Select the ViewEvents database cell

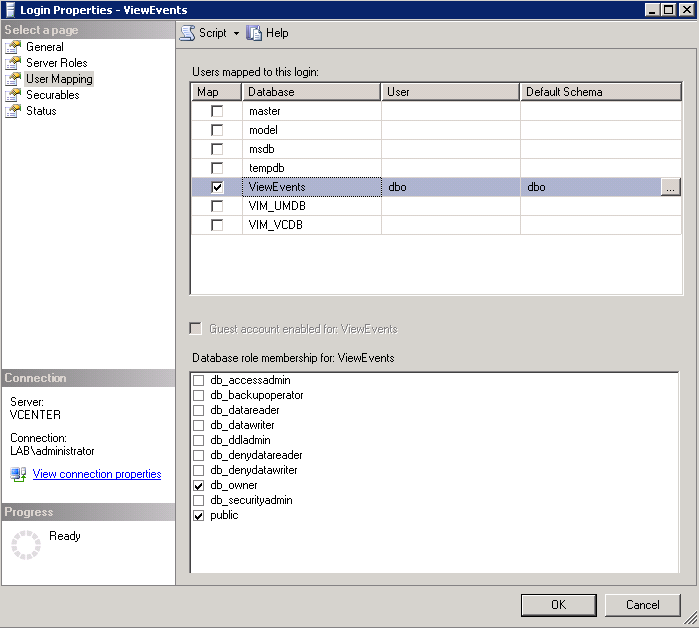312,187
